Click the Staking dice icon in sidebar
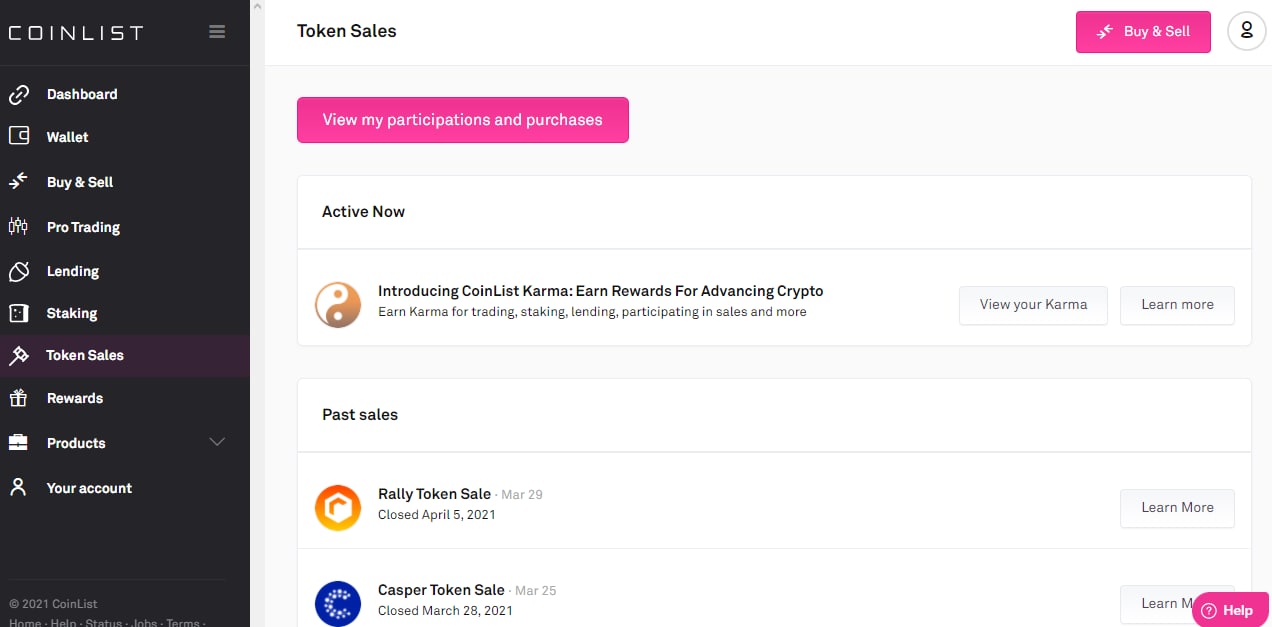This screenshot has height=627, width=1272. [18, 313]
